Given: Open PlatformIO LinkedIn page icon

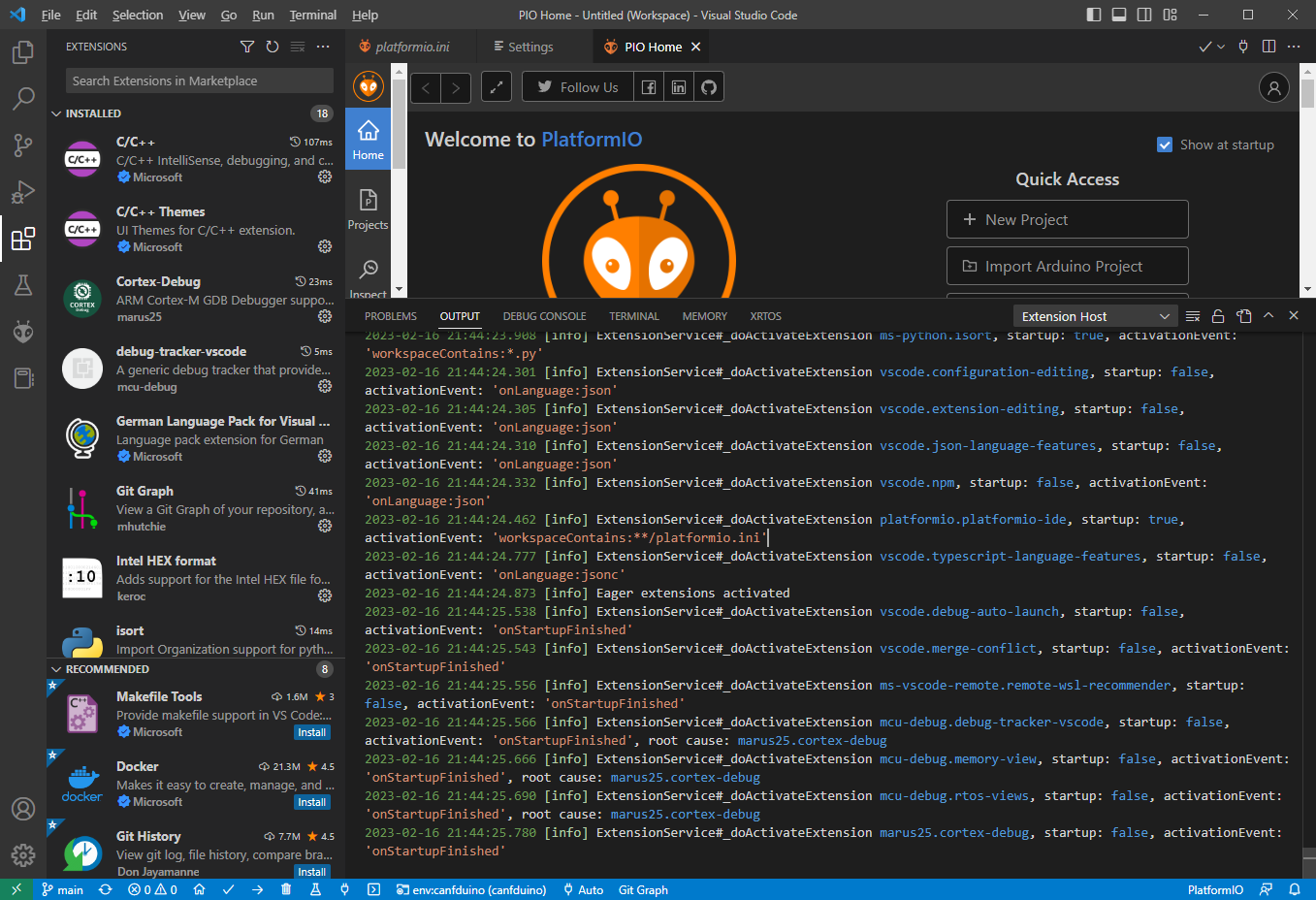Looking at the screenshot, I should pyautogui.click(x=679, y=87).
